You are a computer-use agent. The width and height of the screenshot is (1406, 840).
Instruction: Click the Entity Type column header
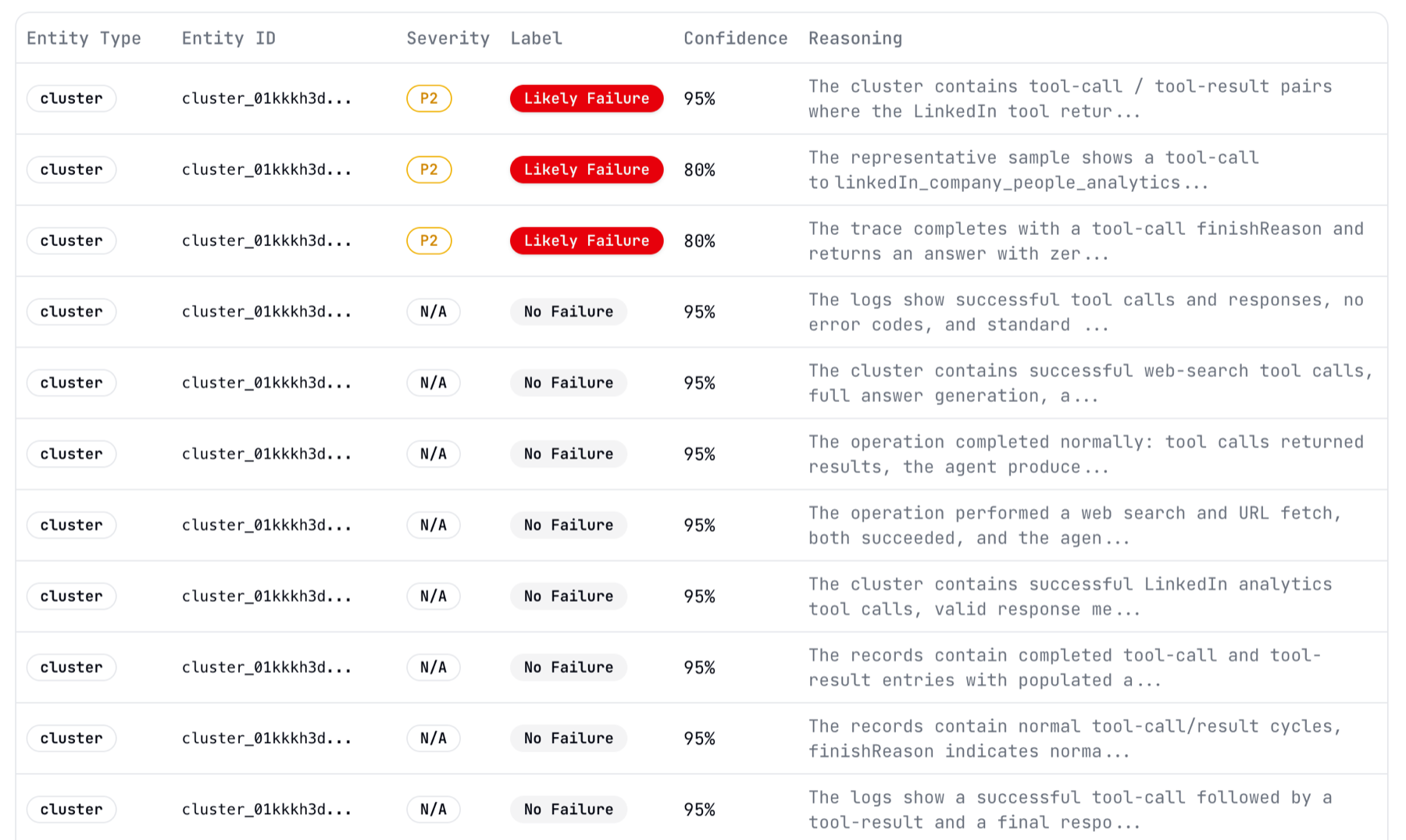[84, 38]
